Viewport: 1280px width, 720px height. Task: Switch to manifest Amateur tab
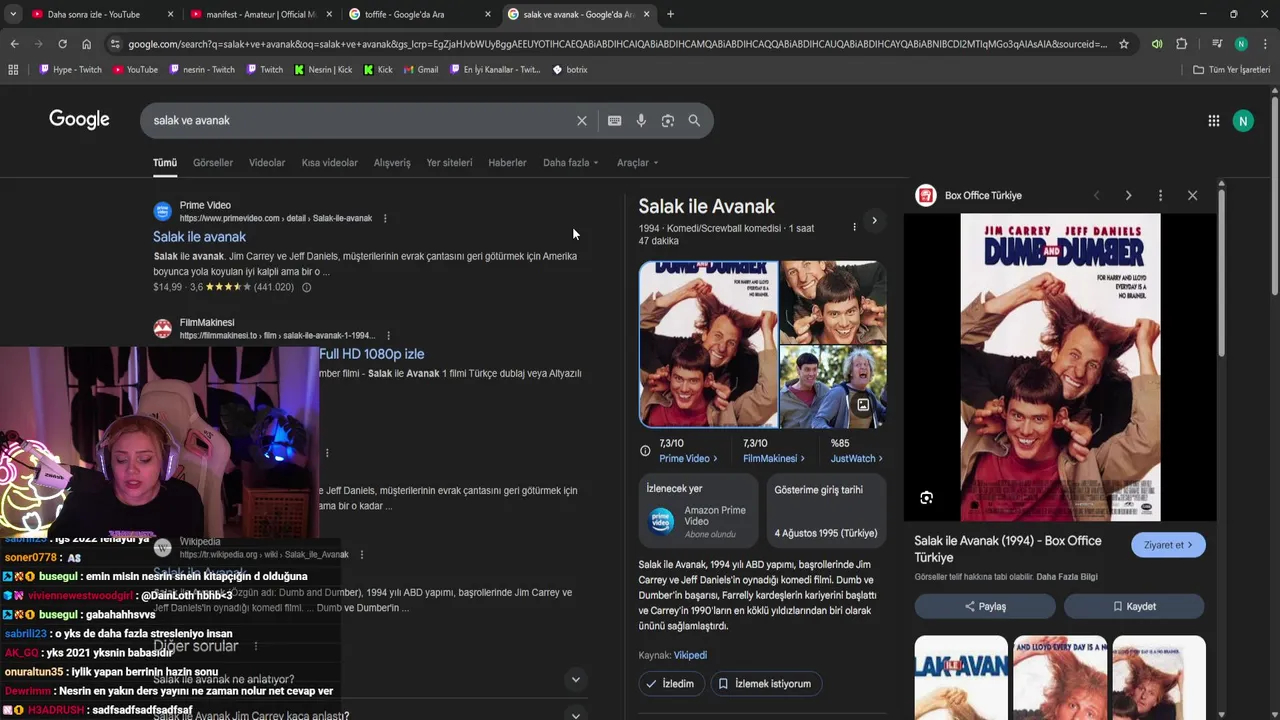[260, 14]
